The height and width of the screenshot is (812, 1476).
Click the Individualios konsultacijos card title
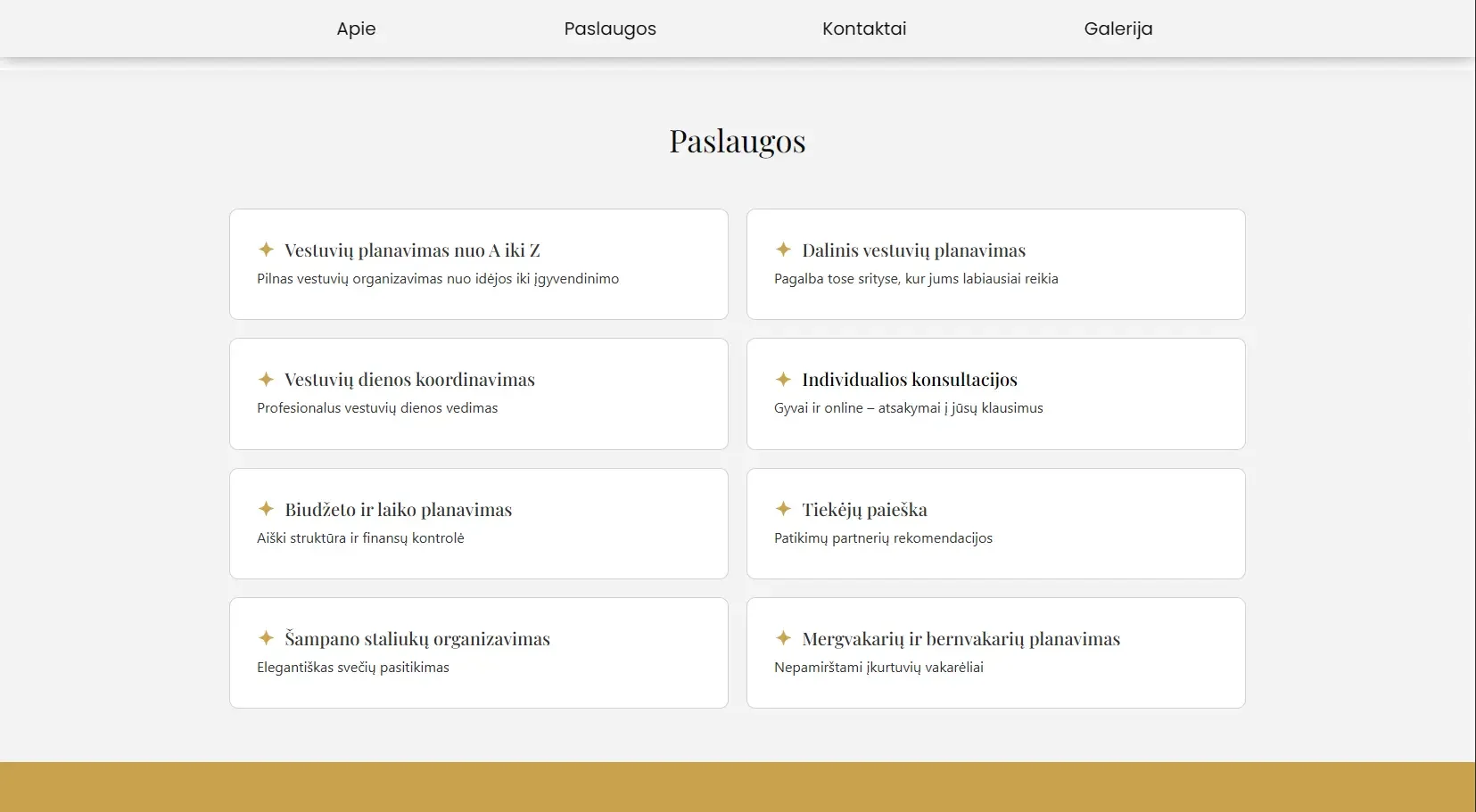point(909,380)
